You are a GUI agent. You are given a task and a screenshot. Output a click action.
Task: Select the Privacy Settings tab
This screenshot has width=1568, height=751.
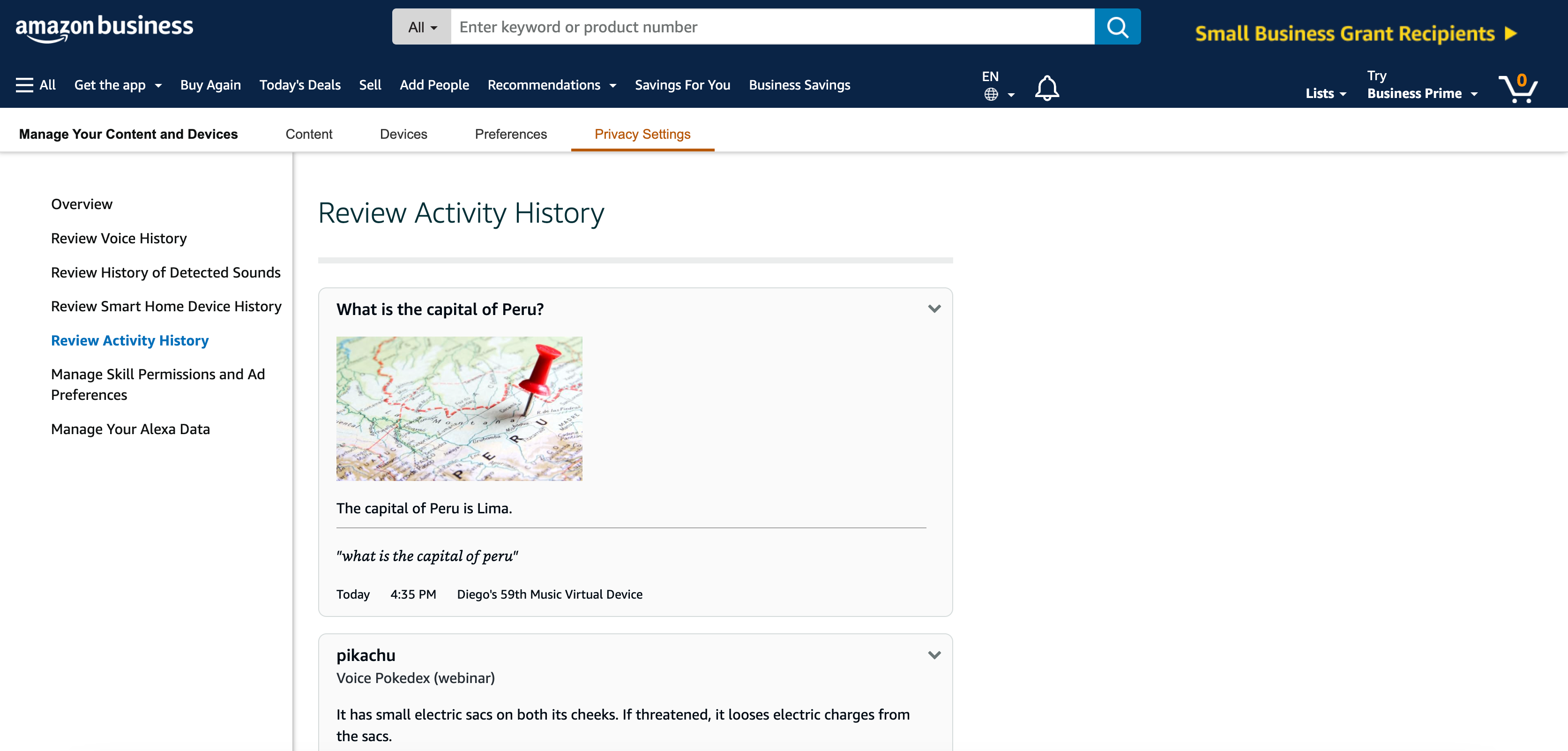tap(642, 133)
